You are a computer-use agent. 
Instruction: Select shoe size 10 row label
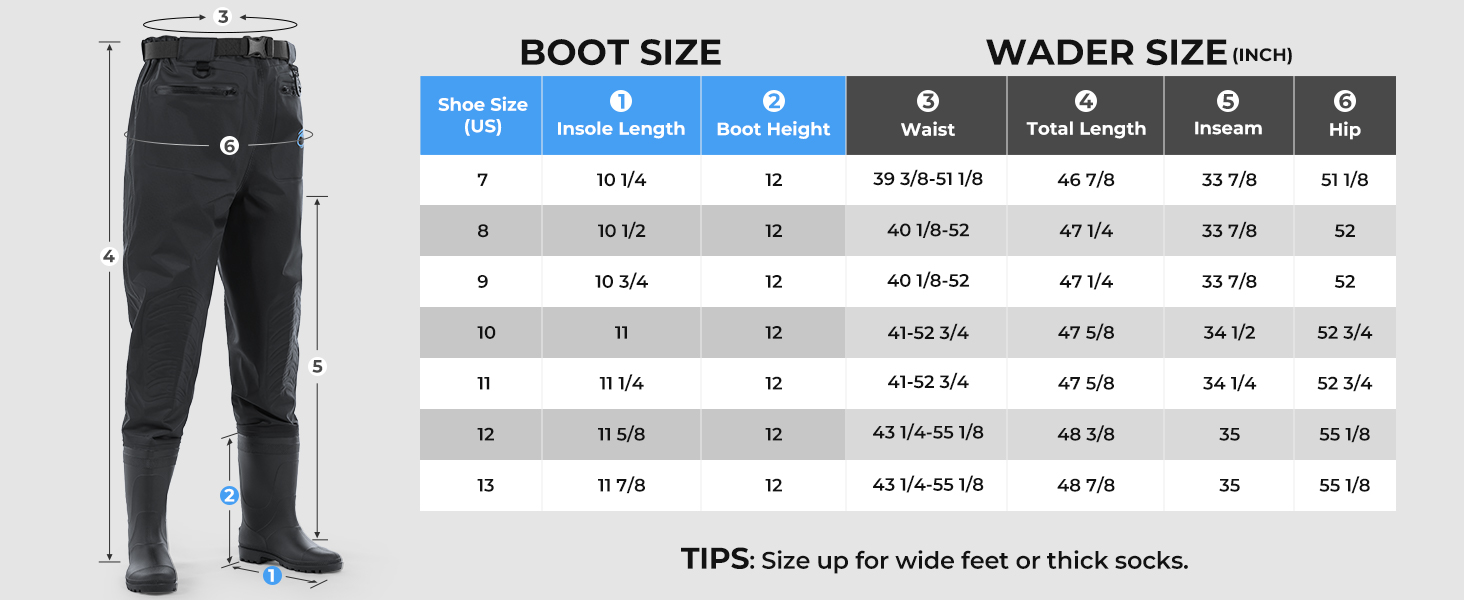click(x=485, y=333)
